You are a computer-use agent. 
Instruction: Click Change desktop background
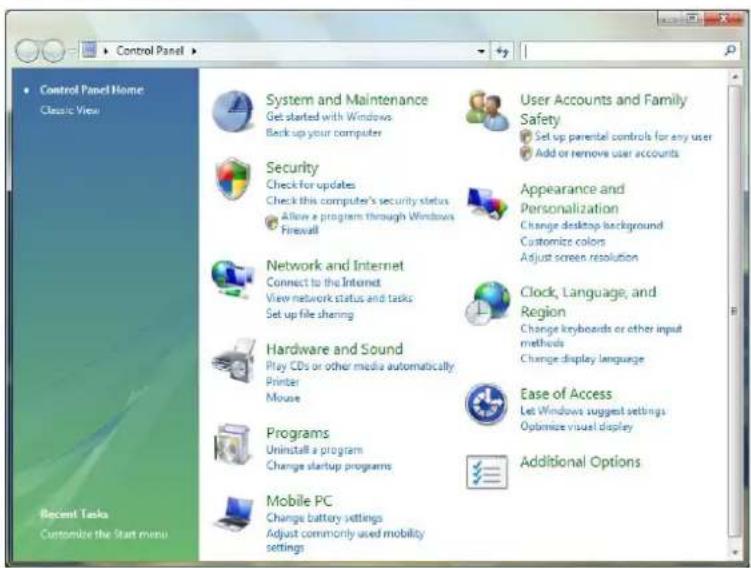592,225
